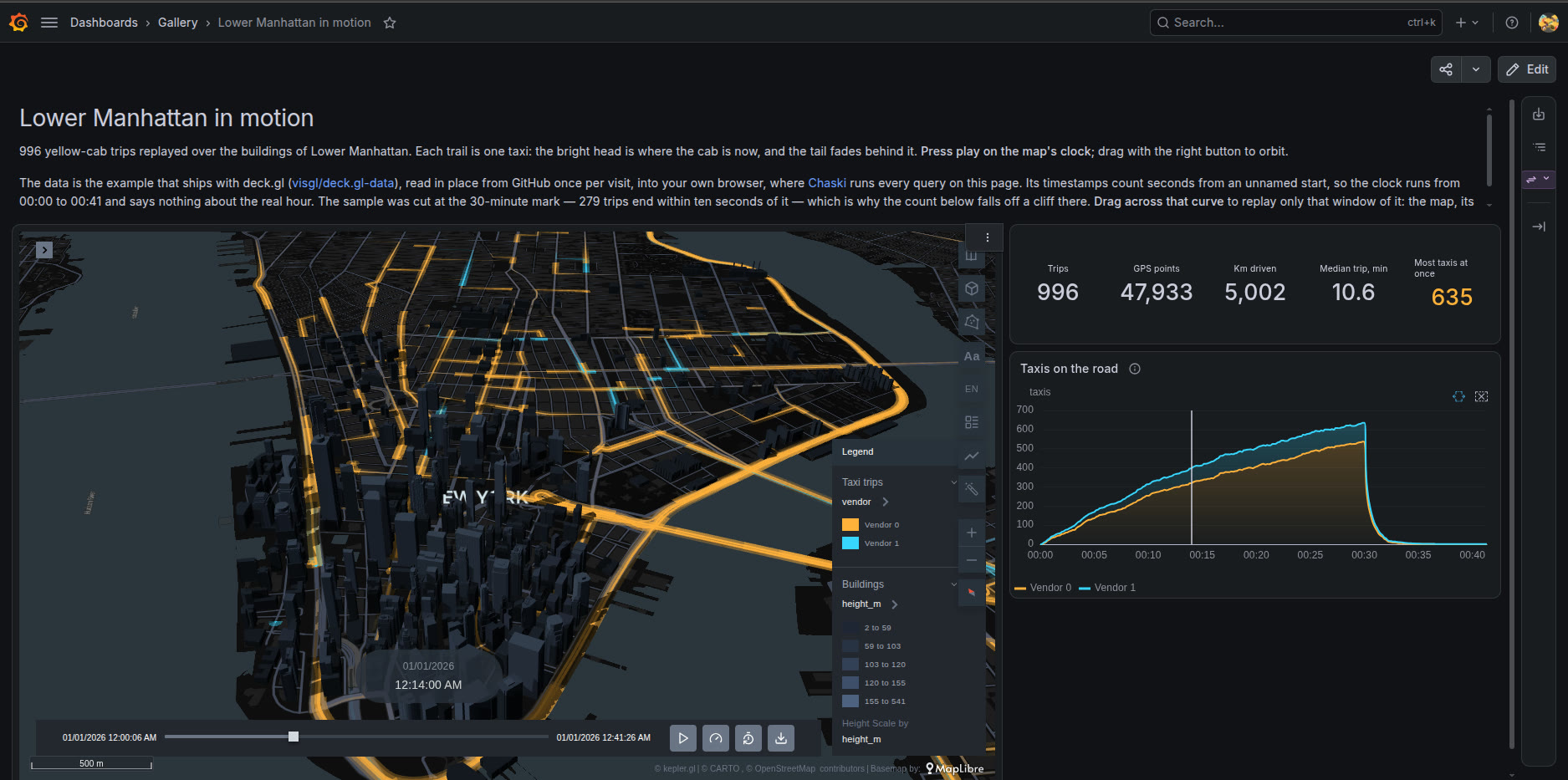Viewport: 1568px width, 780px height.
Task: Click the map time slider handle
Action: tap(294, 737)
